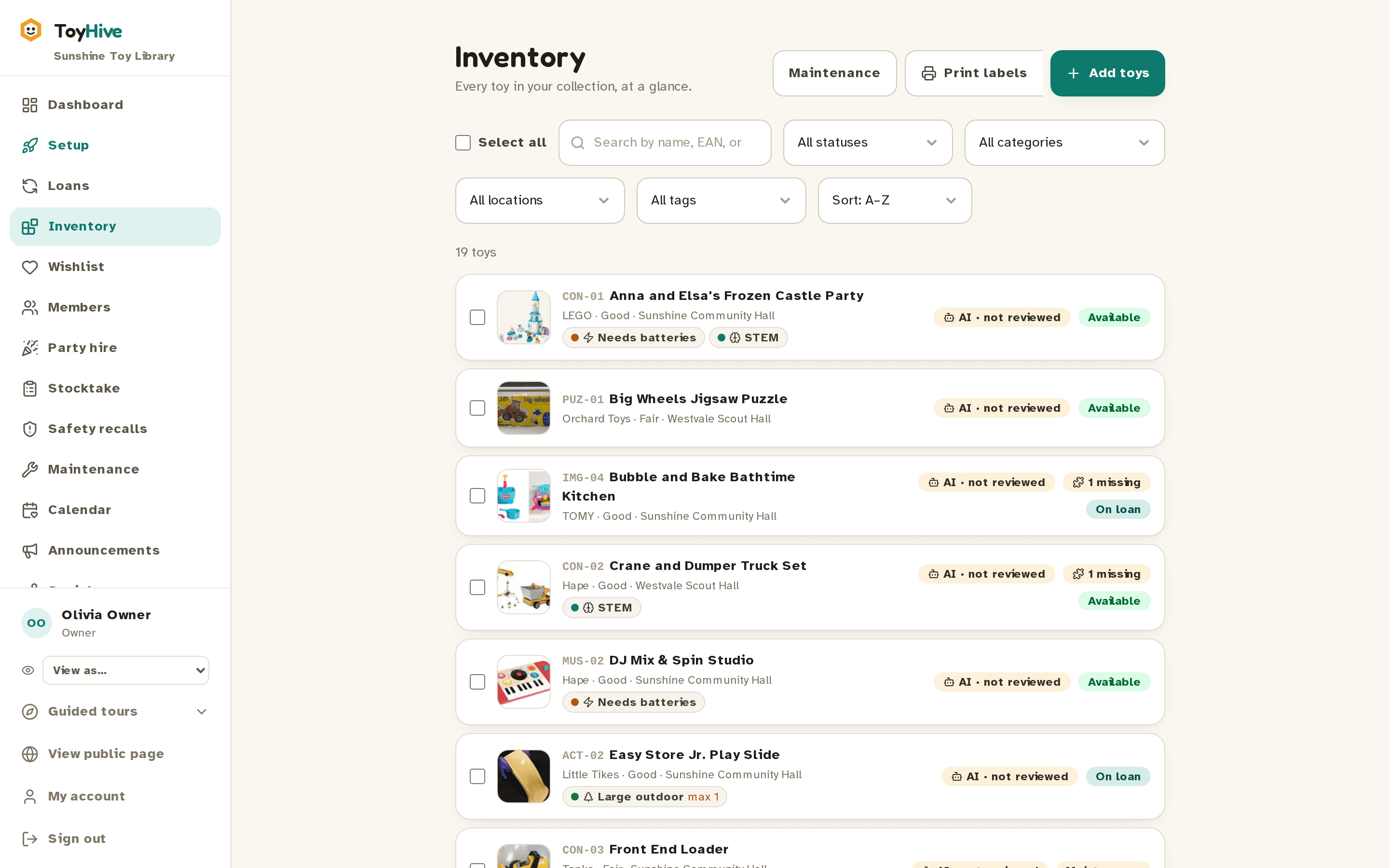Click the search by name input field
Screen dimensions: 1389x868
pyautogui.click(x=665, y=143)
